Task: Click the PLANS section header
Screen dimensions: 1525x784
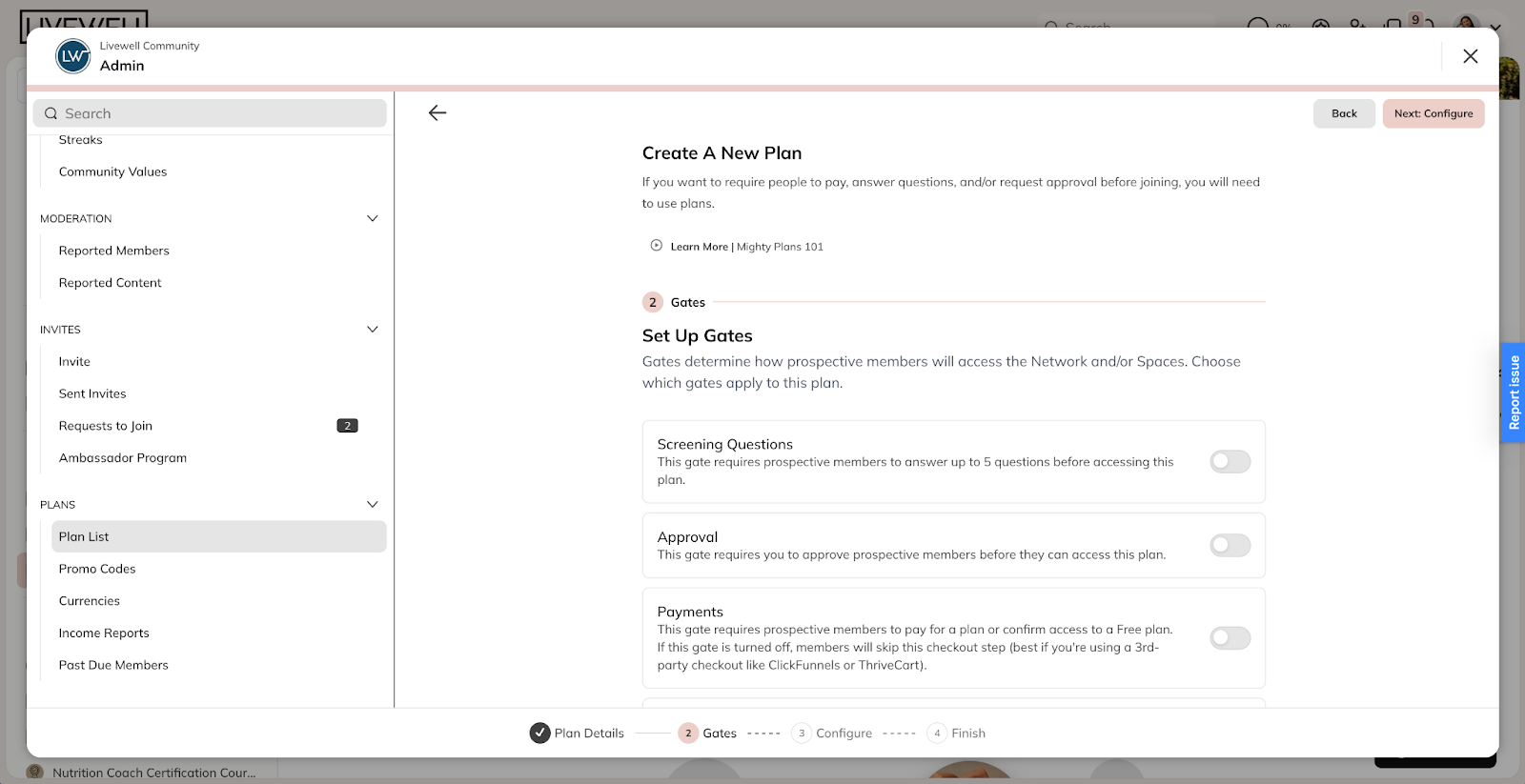Action: [57, 505]
